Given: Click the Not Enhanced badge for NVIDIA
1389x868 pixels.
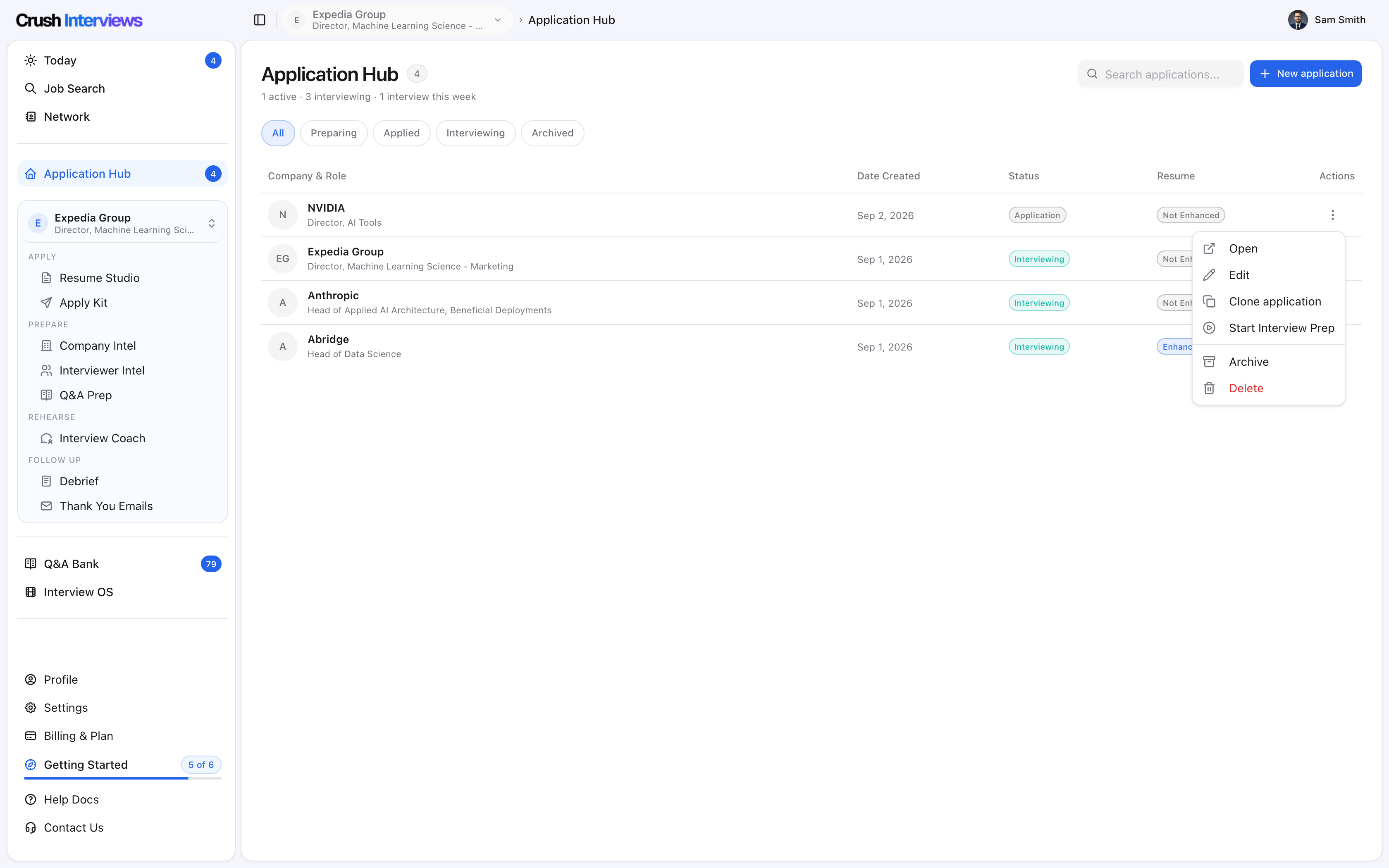Looking at the screenshot, I should 1191,215.
